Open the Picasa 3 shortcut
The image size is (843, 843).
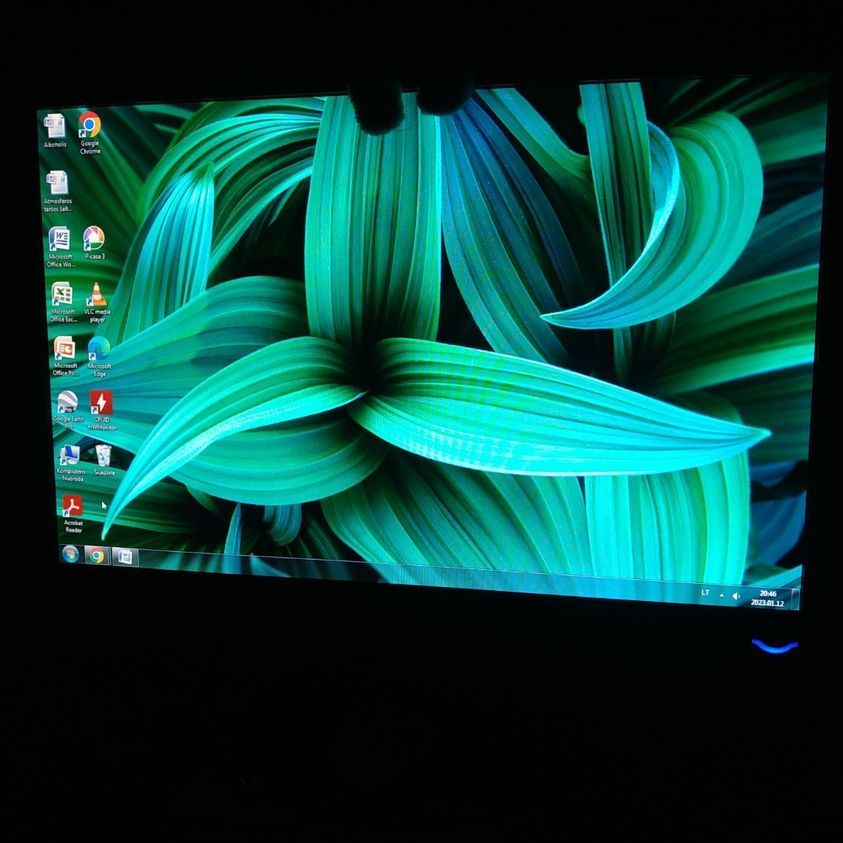click(94, 239)
